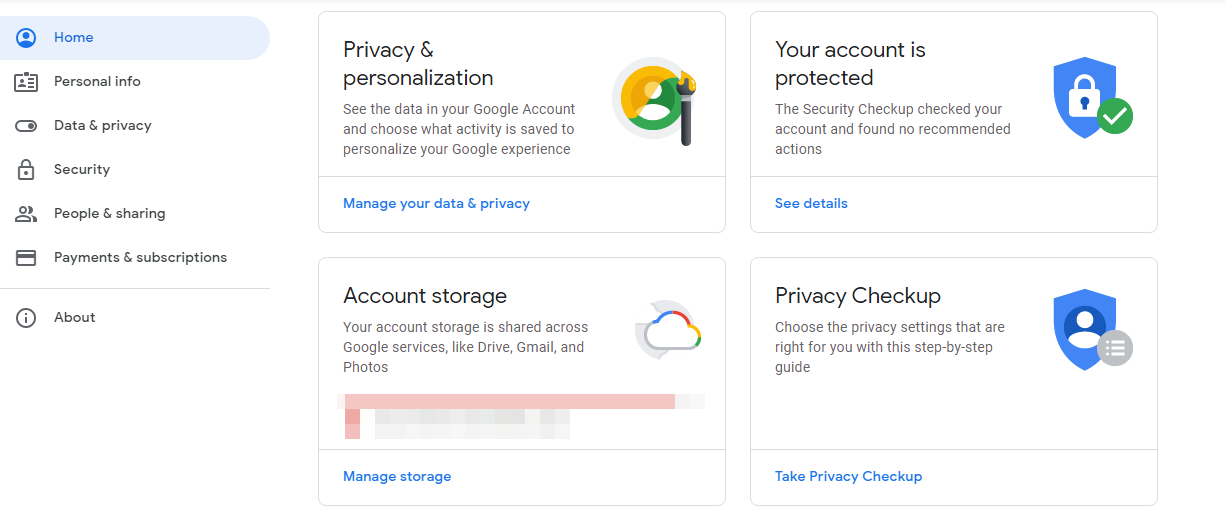Click the Payments credit card icon
Screen dimensions: 1225x525
click(26, 258)
